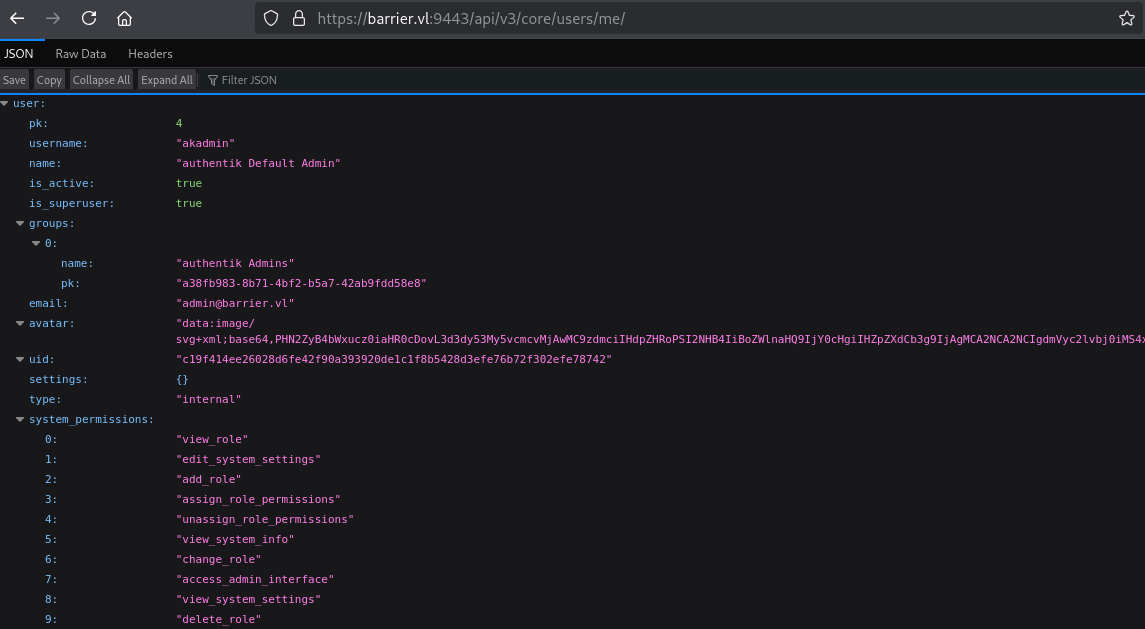Click the pk value 4
Screen dimensions: 1145x629
179,123
